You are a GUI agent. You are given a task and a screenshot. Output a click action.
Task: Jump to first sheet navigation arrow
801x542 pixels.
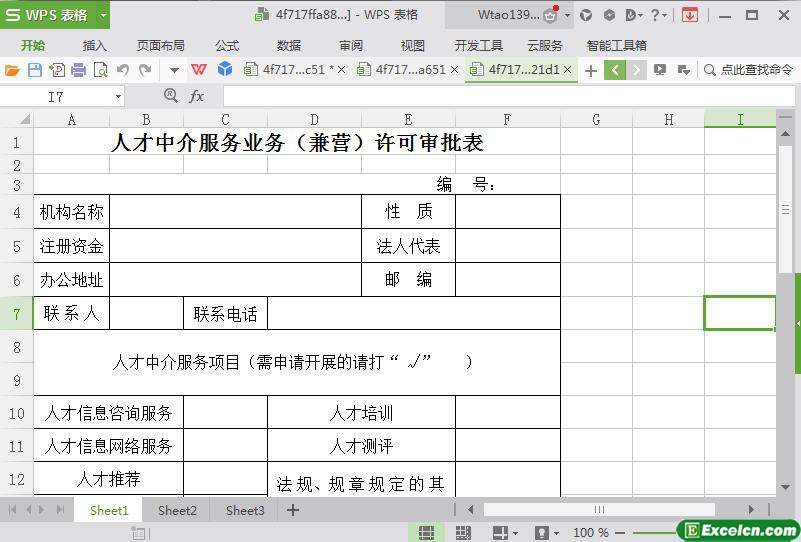point(12,509)
